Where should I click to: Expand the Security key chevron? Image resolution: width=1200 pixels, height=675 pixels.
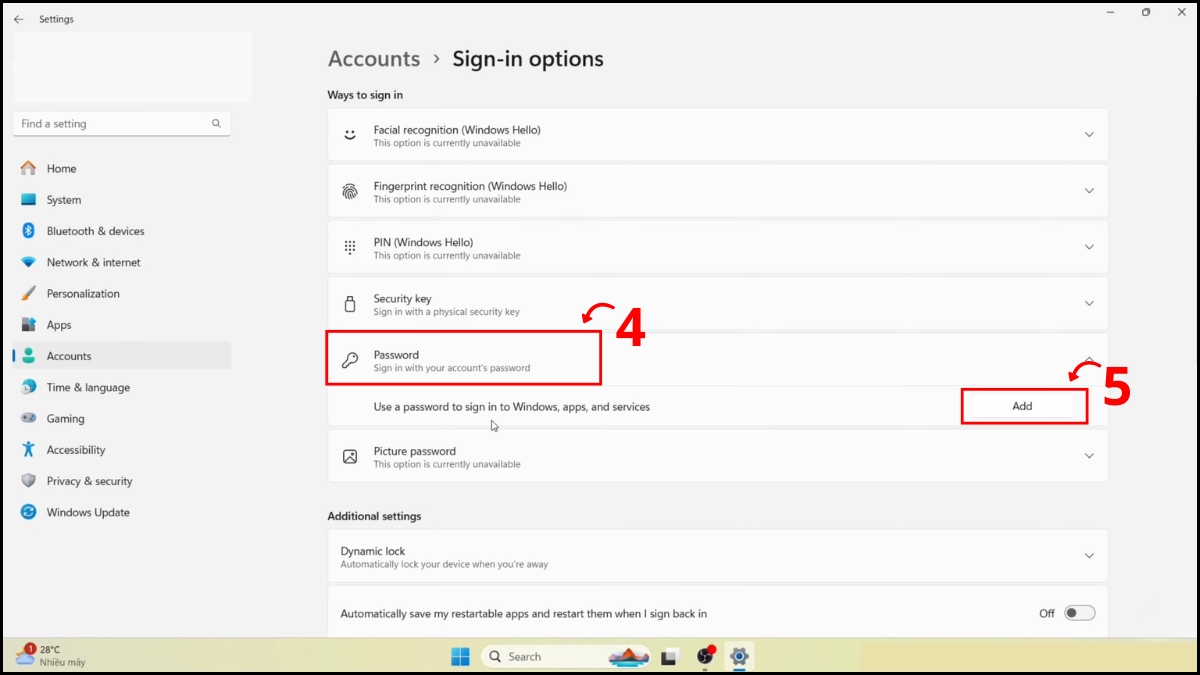click(1089, 303)
